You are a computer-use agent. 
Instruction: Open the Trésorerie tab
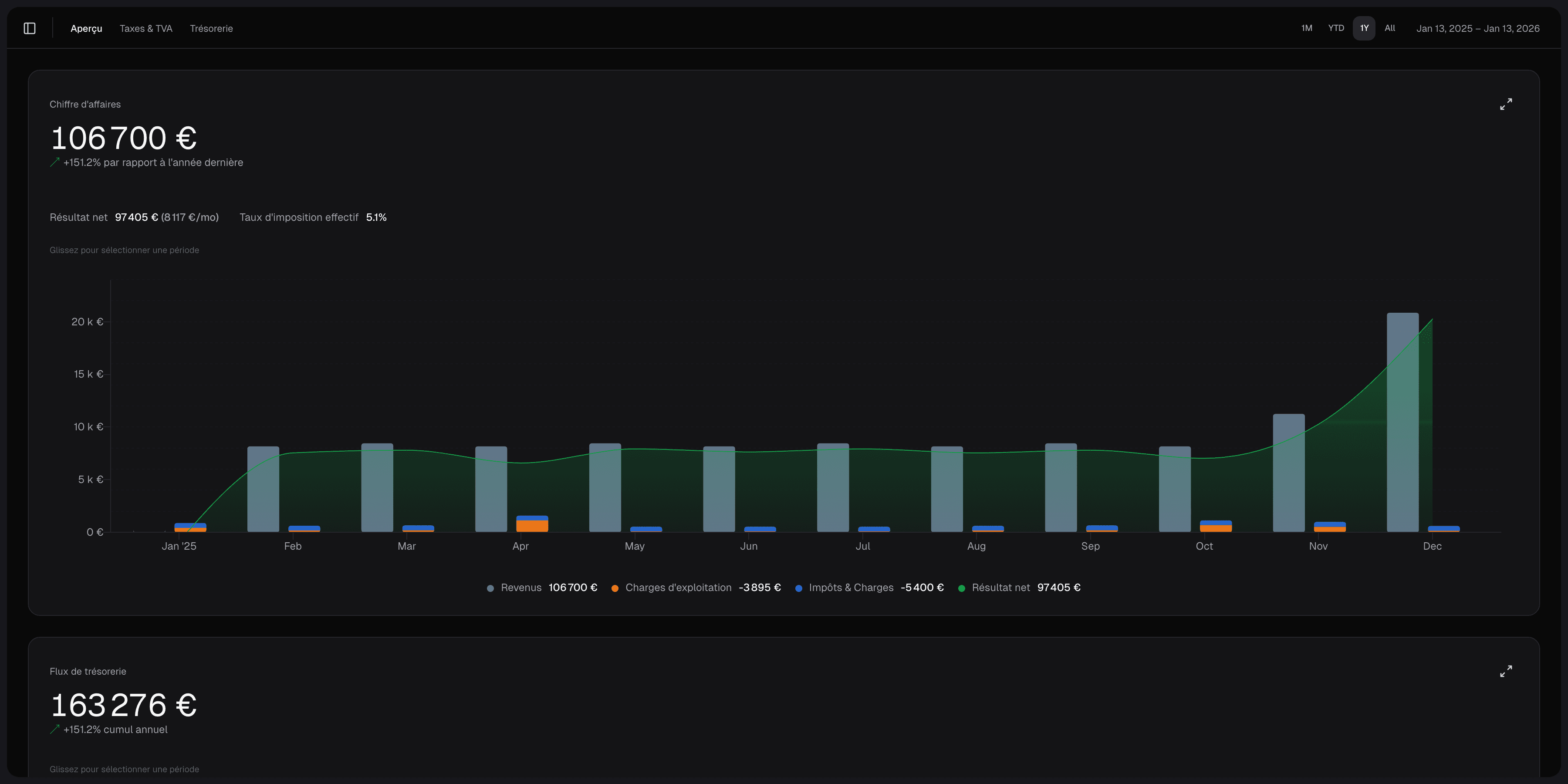click(x=211, y=29)
